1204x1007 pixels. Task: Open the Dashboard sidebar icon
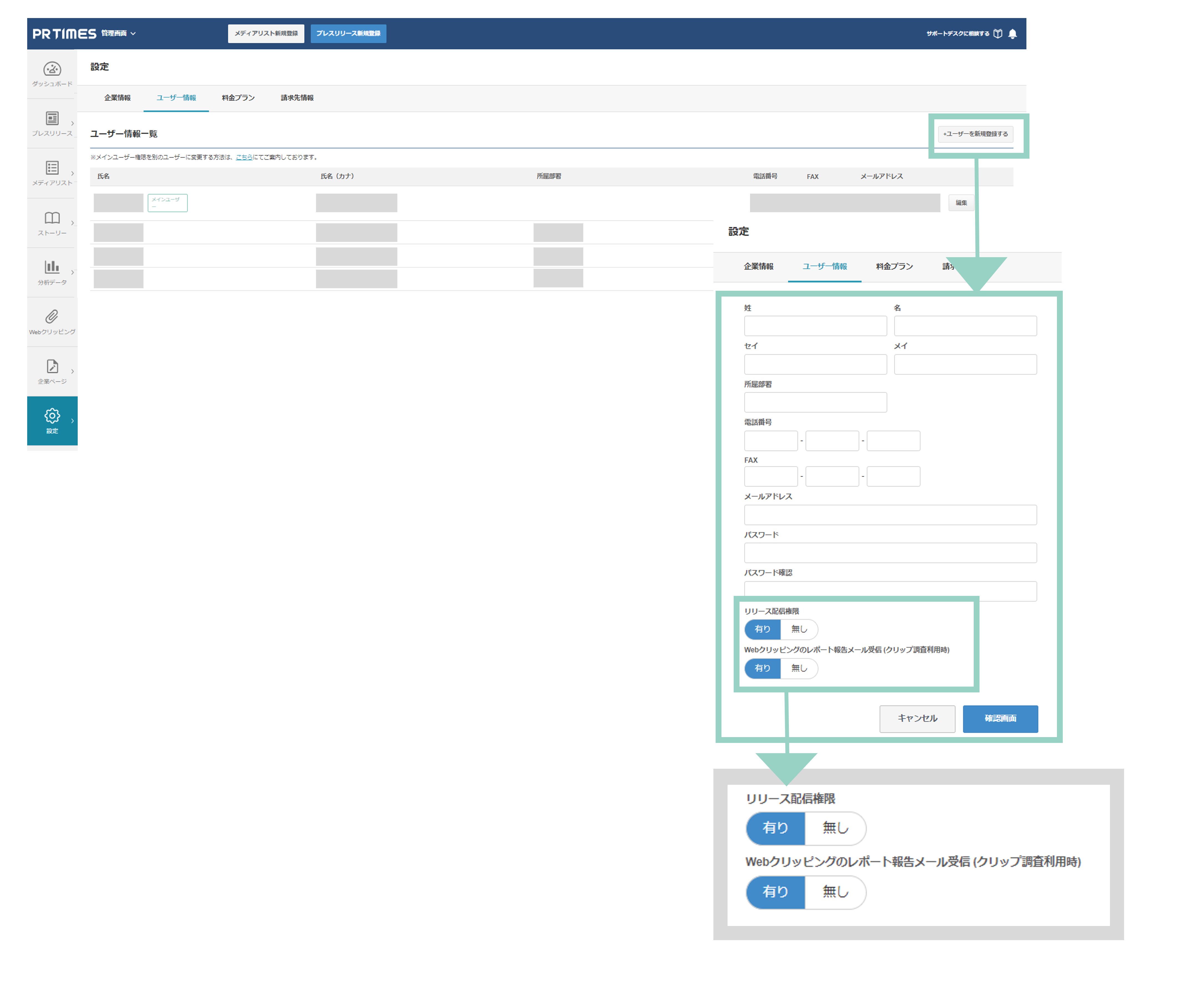coord(52,69)
